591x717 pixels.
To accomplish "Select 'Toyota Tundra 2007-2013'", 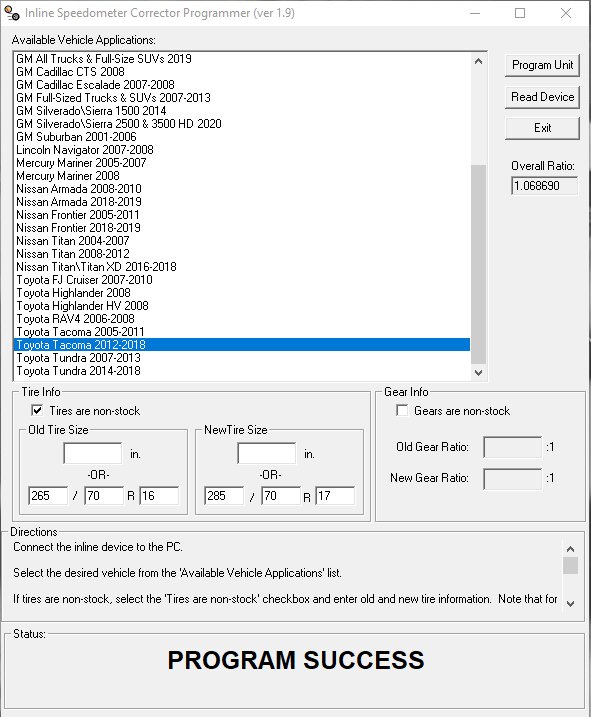I will click(x=242, y=358).
